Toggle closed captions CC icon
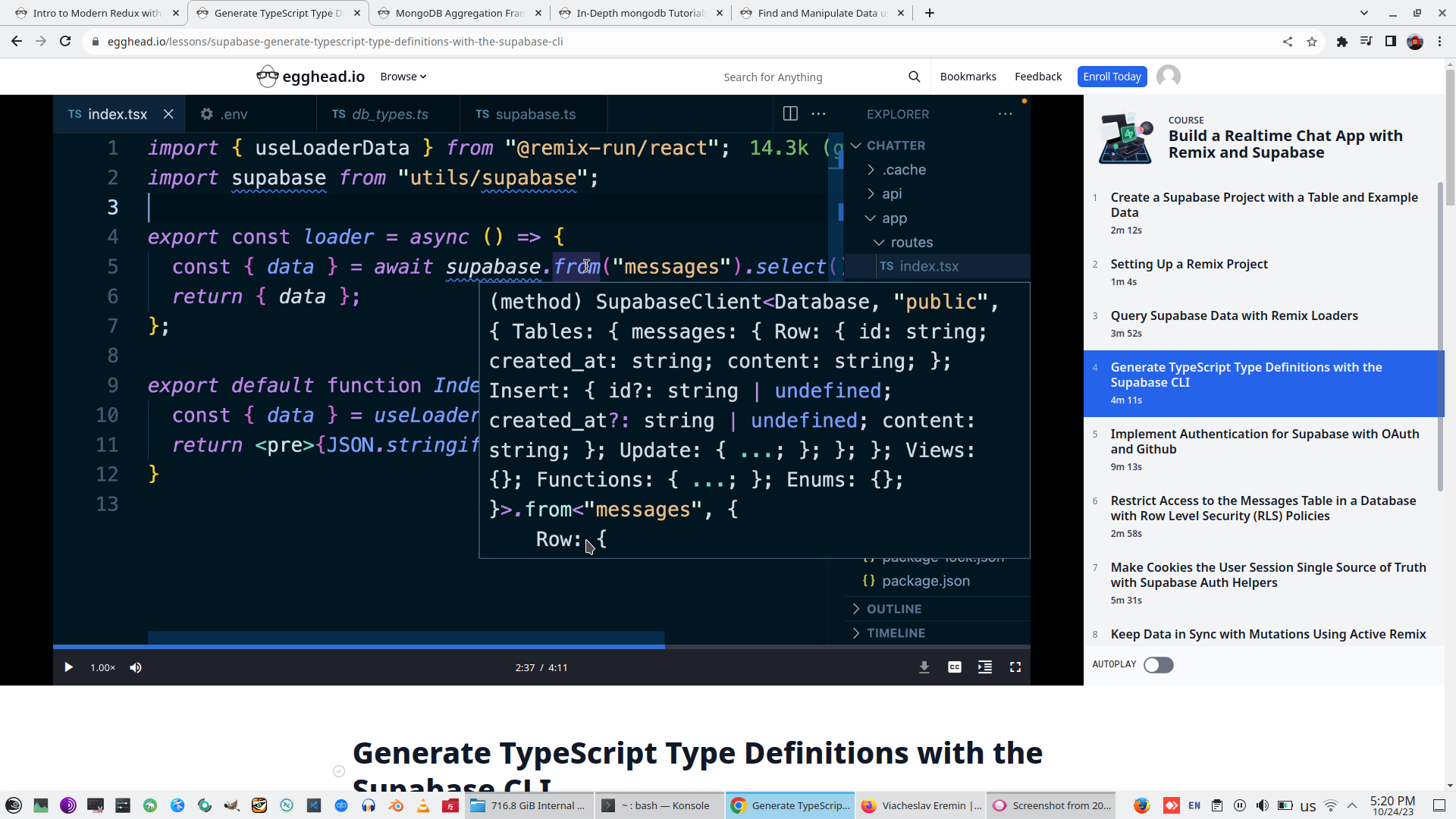Screen dimensions: 1456x819 (x=954, y=667)
